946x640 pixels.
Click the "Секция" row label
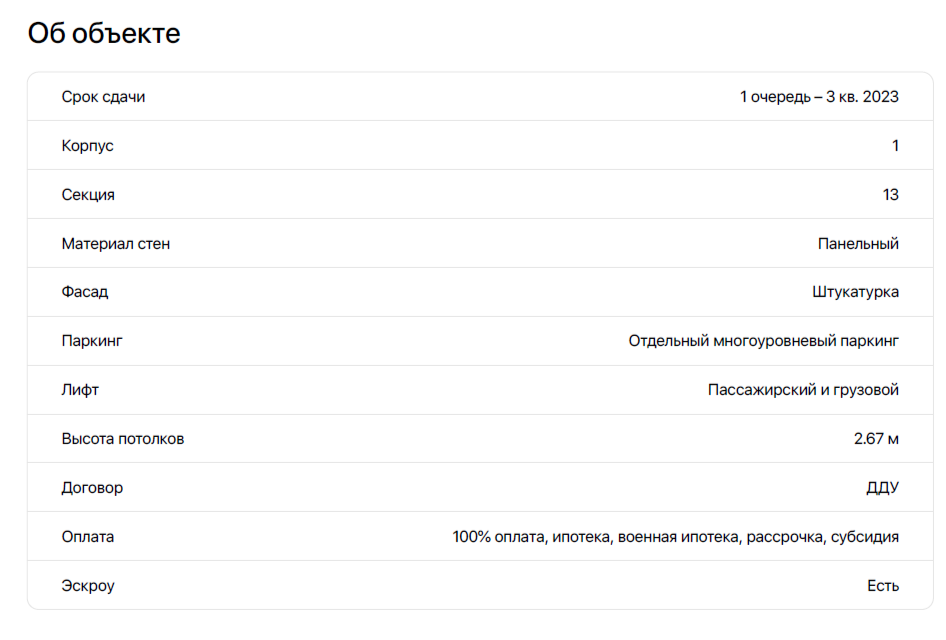coord(88,195)
